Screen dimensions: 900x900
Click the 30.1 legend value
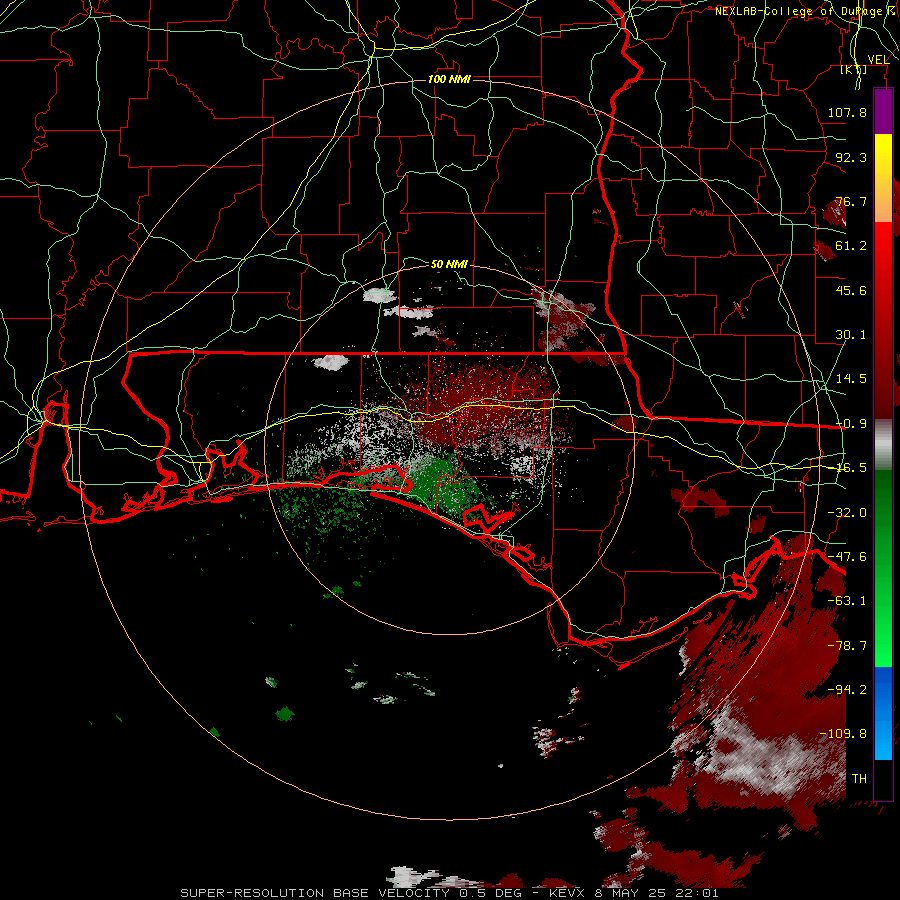[x=851, y=335]
